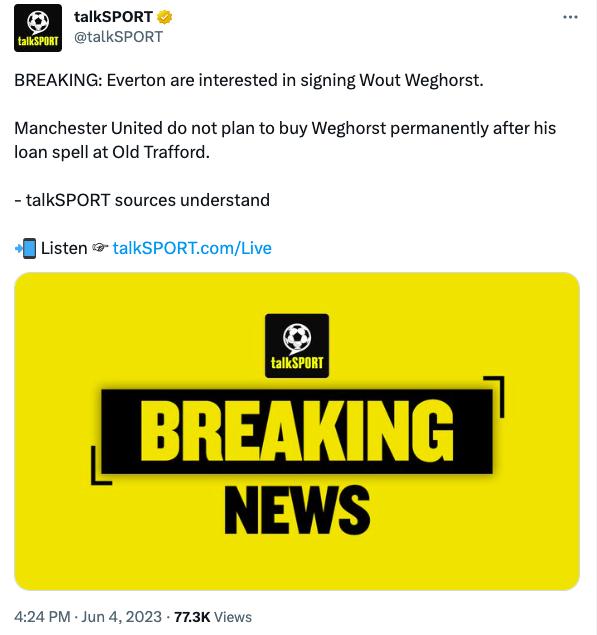The width and height of the screenshot is (597, 635).
Task: Open the talkSPORT.com/Live link
Action: click(192, 248)
